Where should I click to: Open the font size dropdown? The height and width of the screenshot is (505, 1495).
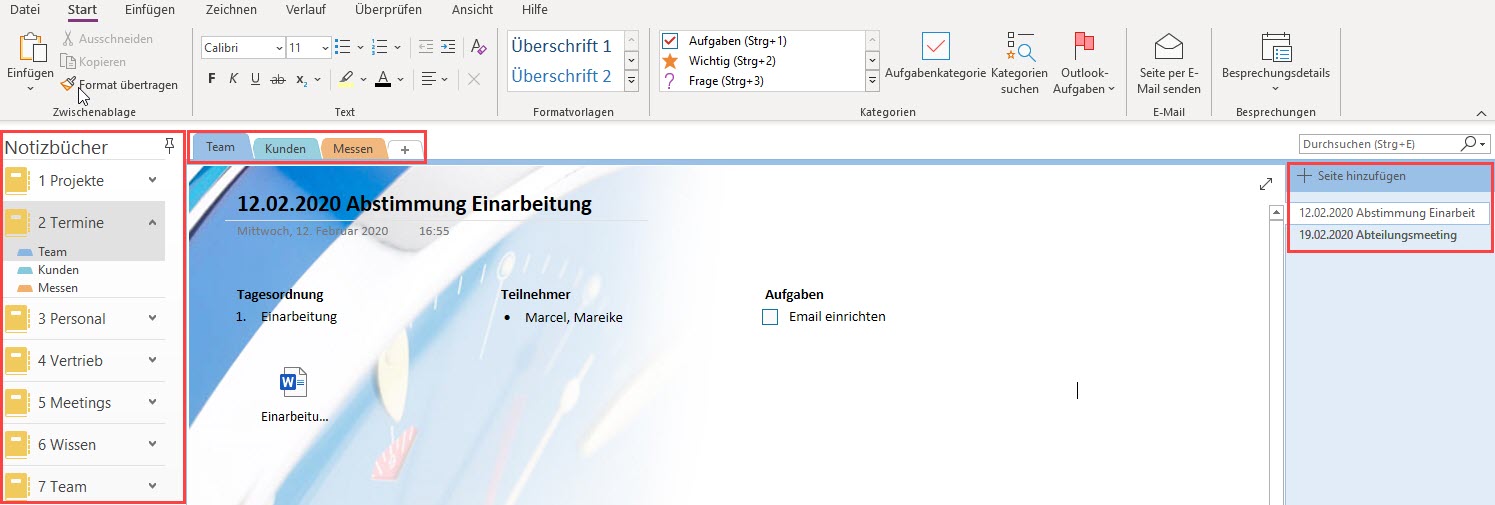(x=325, y=48)
